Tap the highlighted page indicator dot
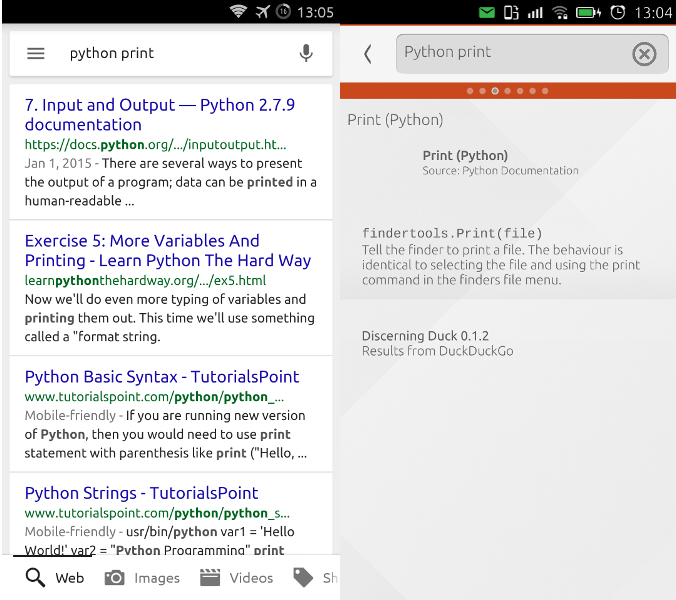The height and width of the screenshot is (600, 676). [495, 91]
